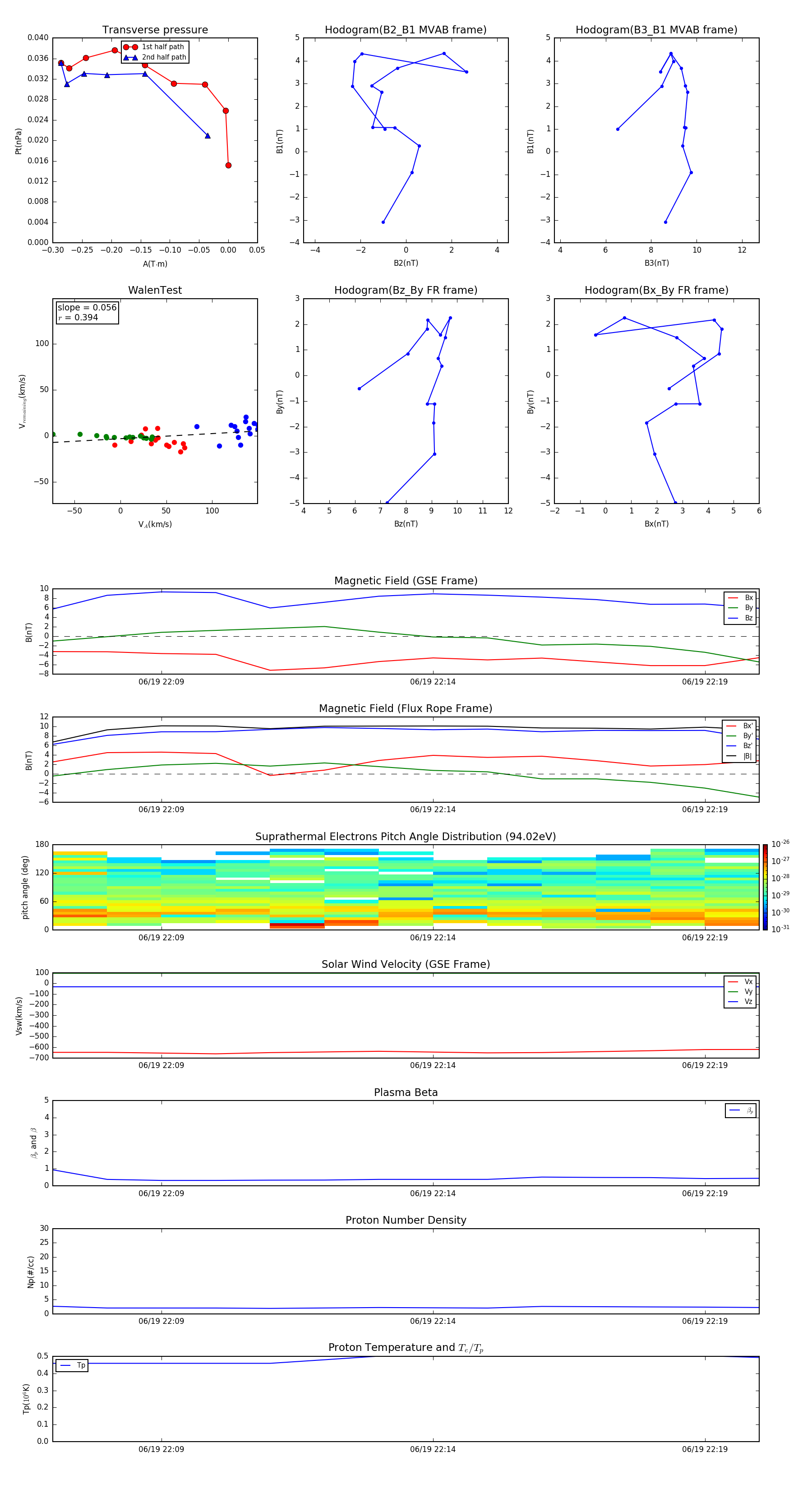Click the 'By' legend entry in GSE magnetic field plot
The height and width of the screenshot is (1489, 812).
740,608
